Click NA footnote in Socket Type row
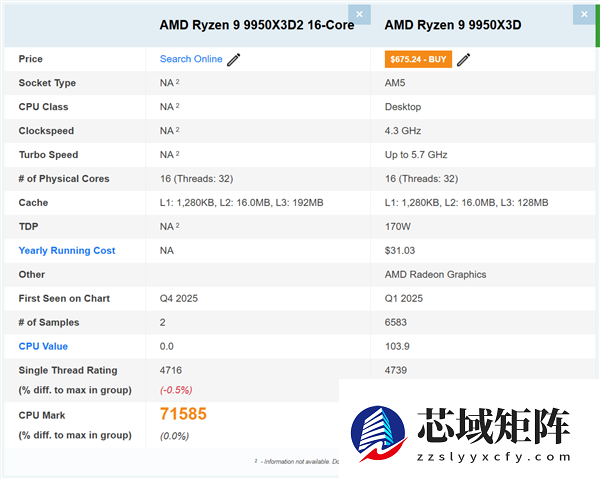The width and height of the screenshot is (600, 479). 170,83
